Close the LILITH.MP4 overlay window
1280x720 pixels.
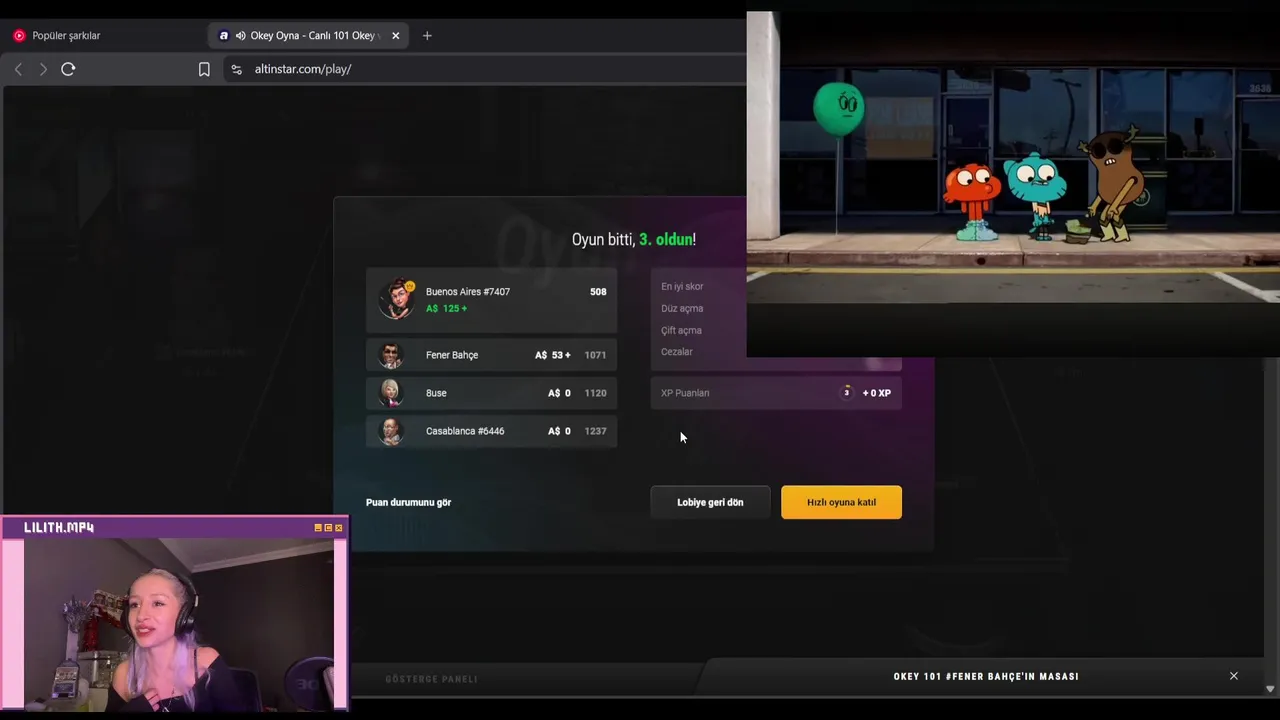(339, 527)
